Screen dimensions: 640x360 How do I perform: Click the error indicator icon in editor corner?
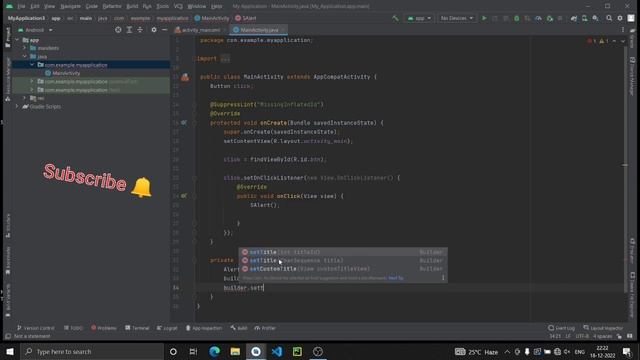(x=591, y=41)
